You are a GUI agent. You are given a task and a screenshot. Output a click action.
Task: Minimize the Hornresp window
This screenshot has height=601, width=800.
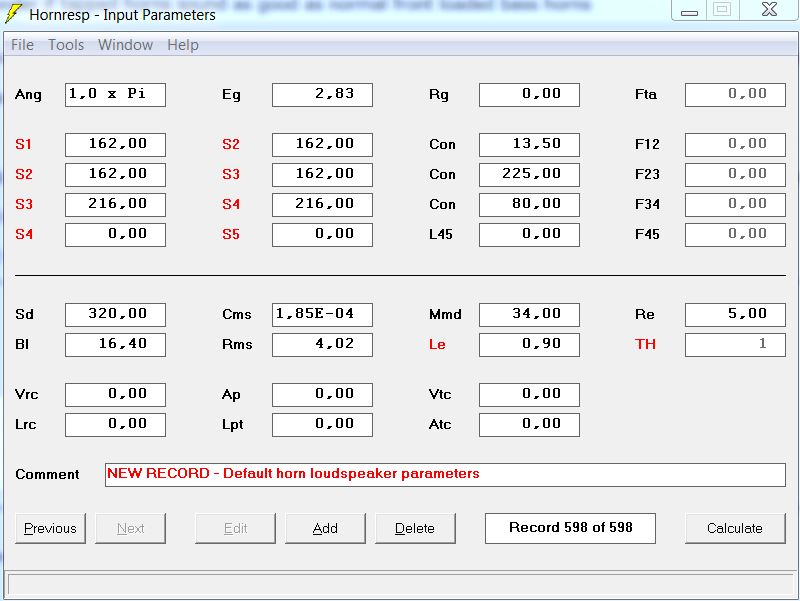tap(689, 10)
